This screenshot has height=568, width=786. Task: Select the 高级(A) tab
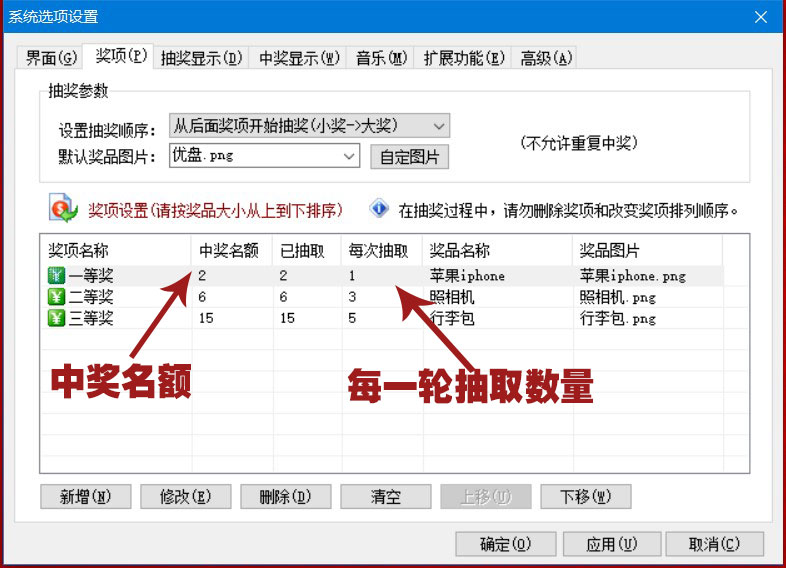[546, 58]
